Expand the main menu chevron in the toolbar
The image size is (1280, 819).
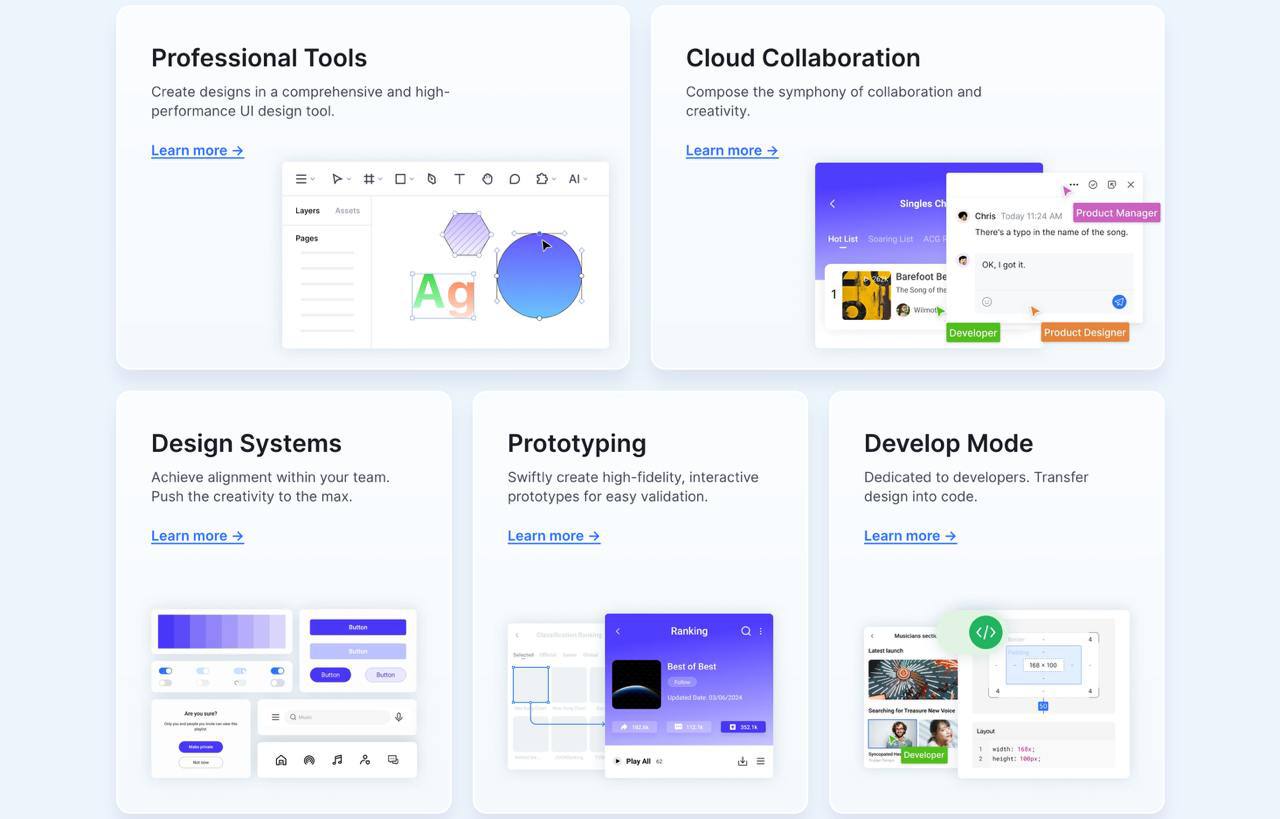311,179
